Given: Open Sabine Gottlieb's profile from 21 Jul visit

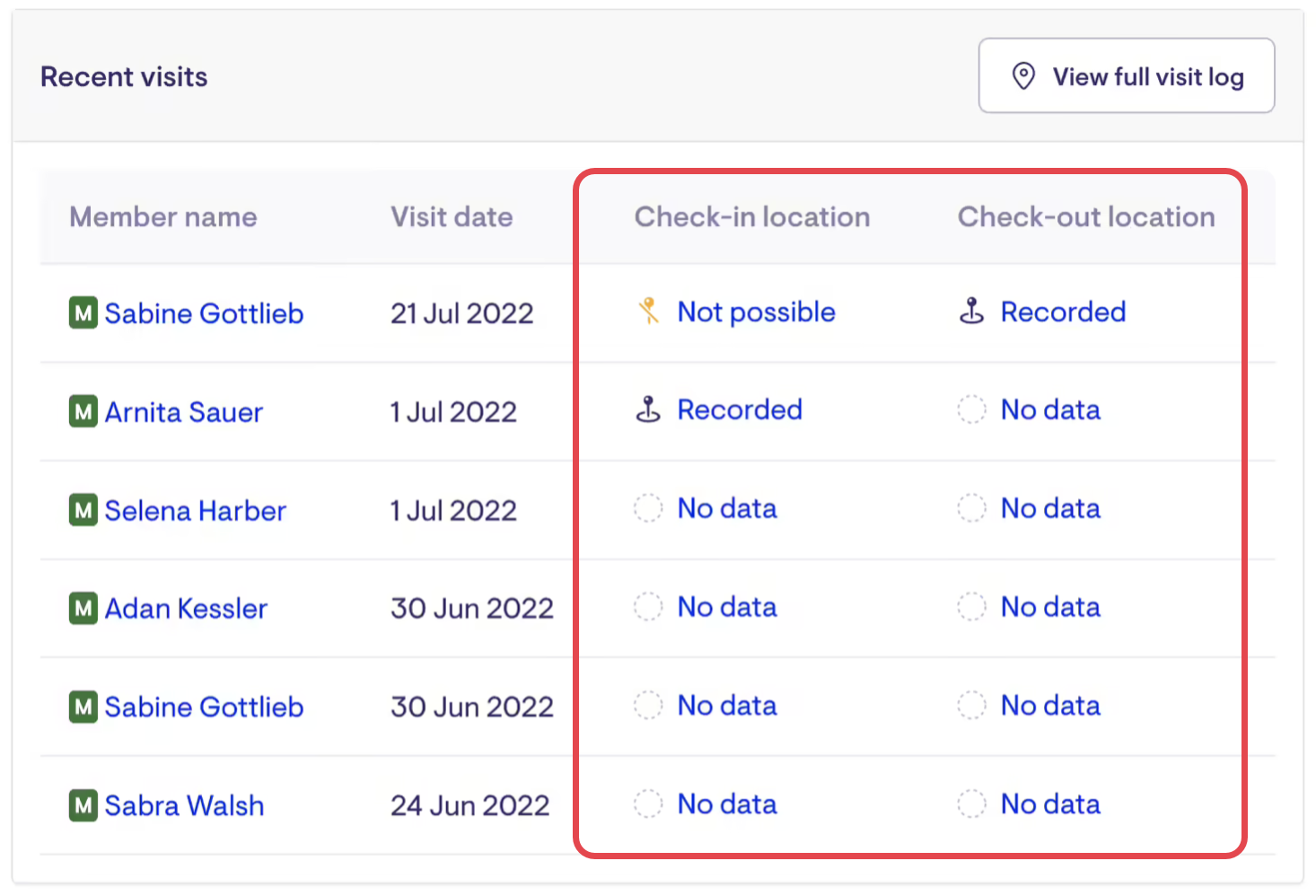Looking at the screenshot, I should tap(204, 313).
